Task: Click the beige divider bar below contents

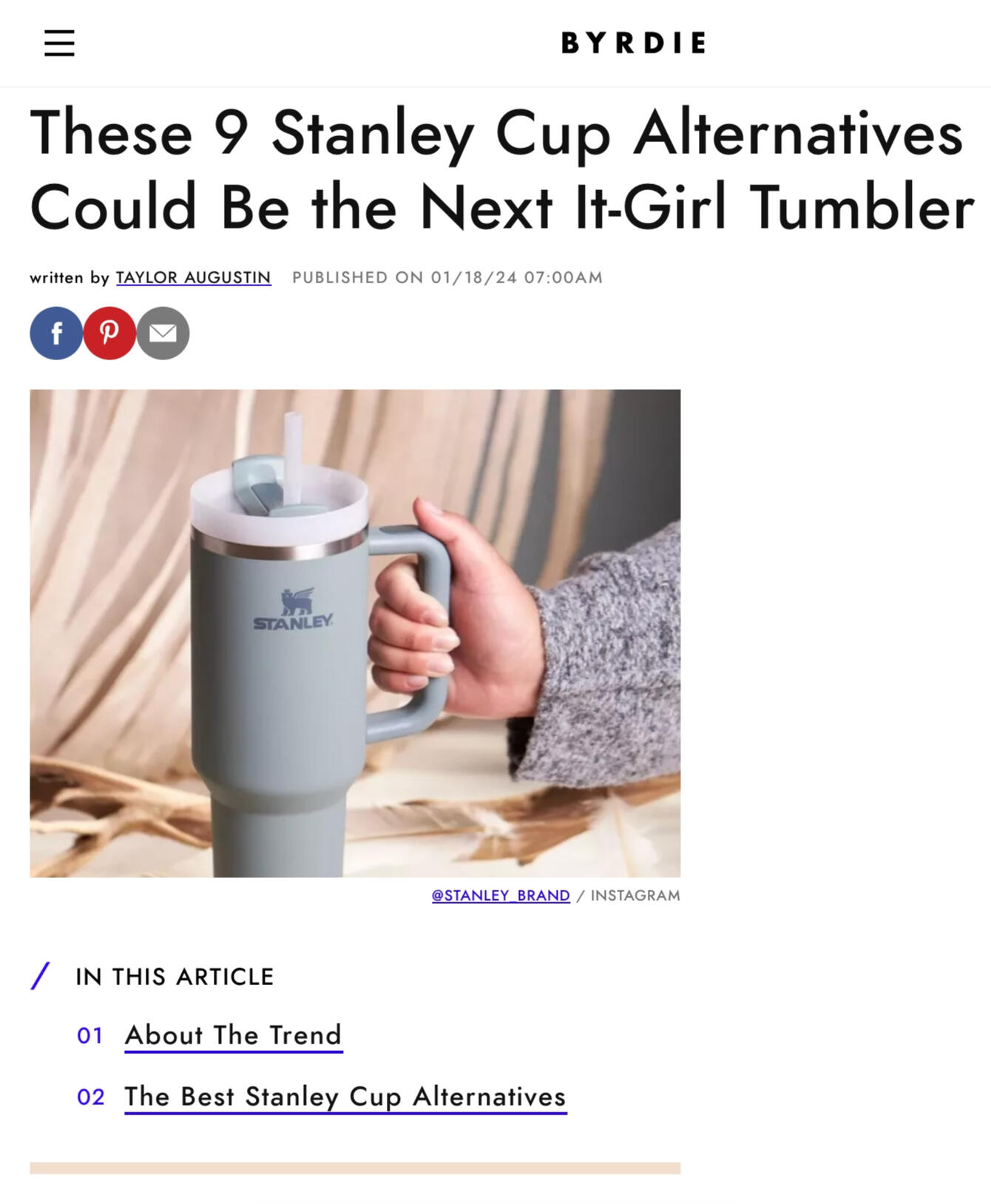Action: tap(355, 1168)
